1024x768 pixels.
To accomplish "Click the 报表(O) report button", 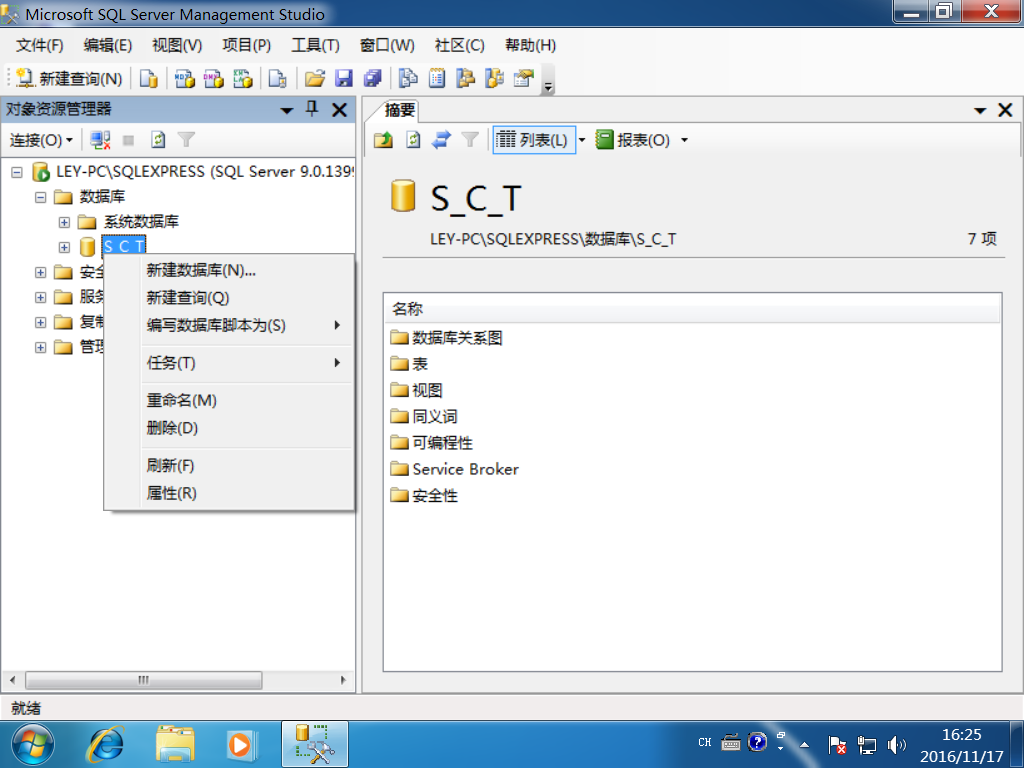I will point(633,140).
